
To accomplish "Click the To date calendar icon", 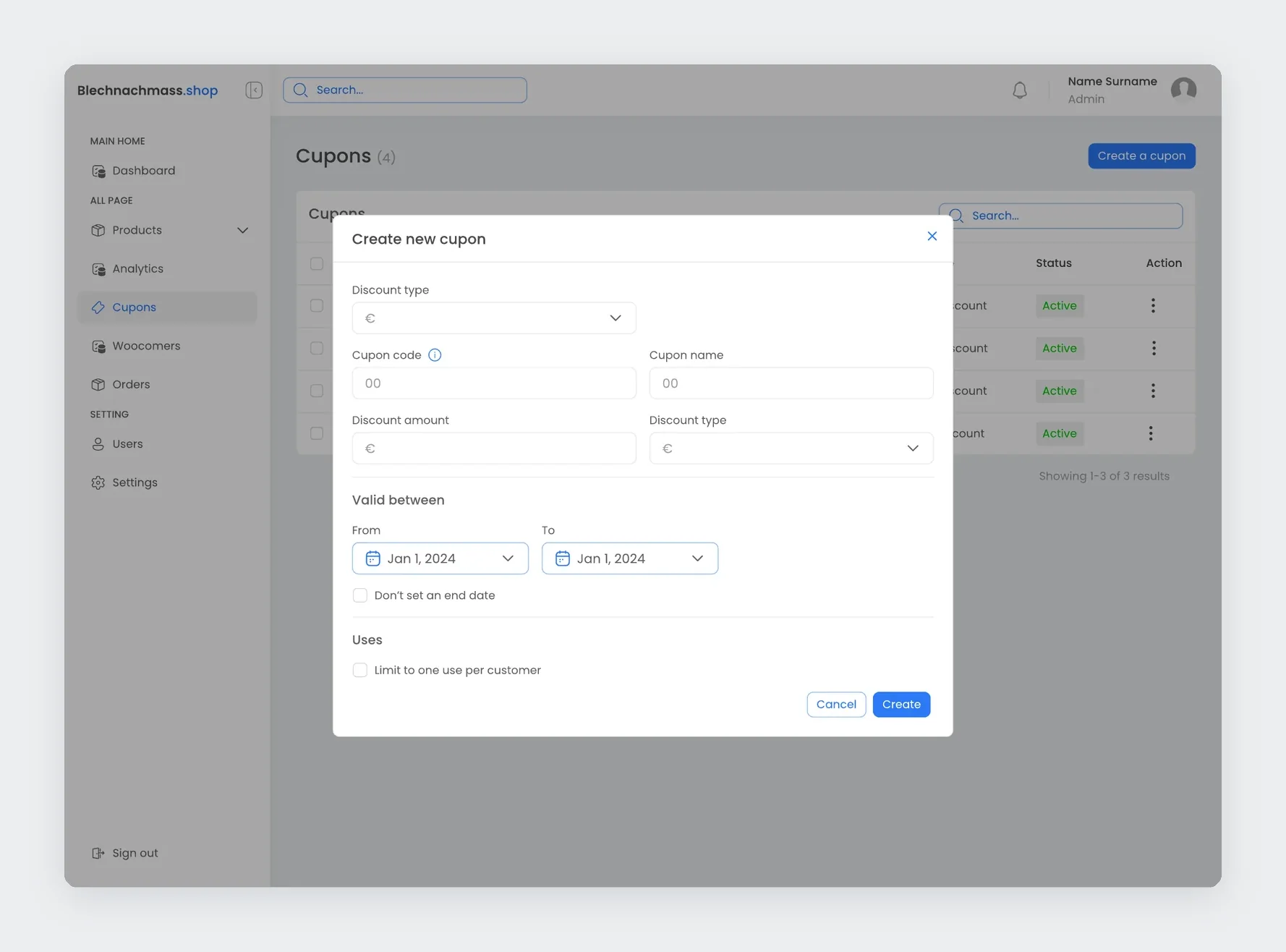I will pos(562,558).
